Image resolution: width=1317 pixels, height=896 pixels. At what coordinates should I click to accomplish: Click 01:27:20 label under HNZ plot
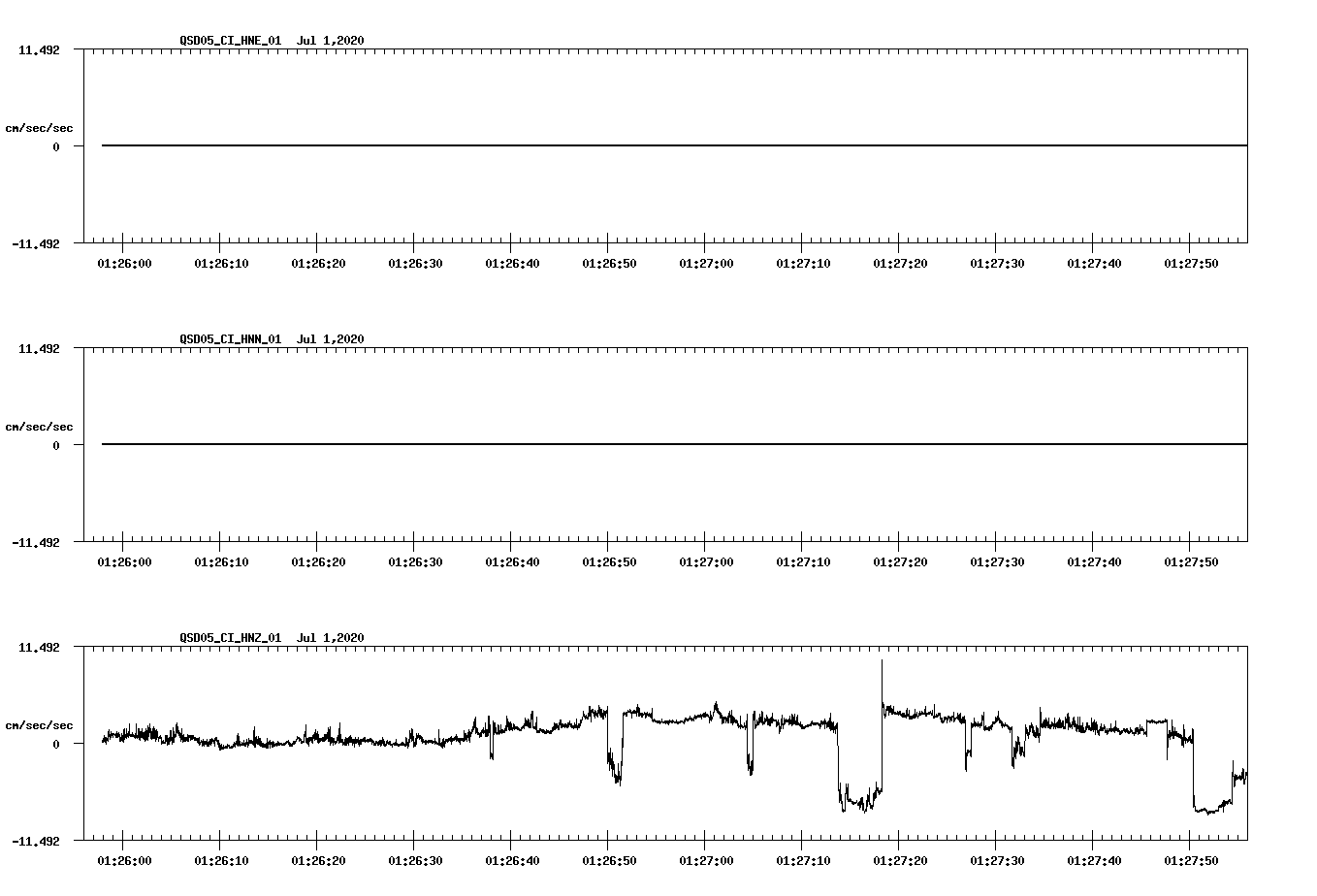(x=900, y=860)
